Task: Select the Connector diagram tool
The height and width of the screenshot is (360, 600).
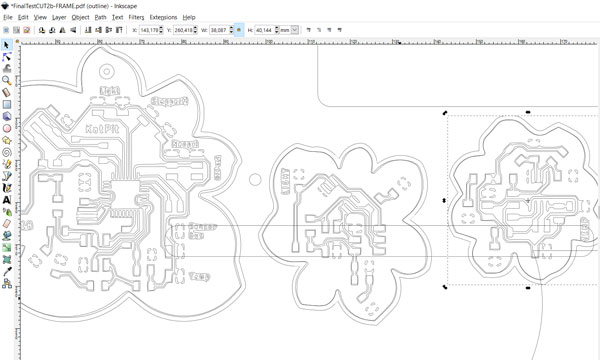Action: tap(7, 283)
